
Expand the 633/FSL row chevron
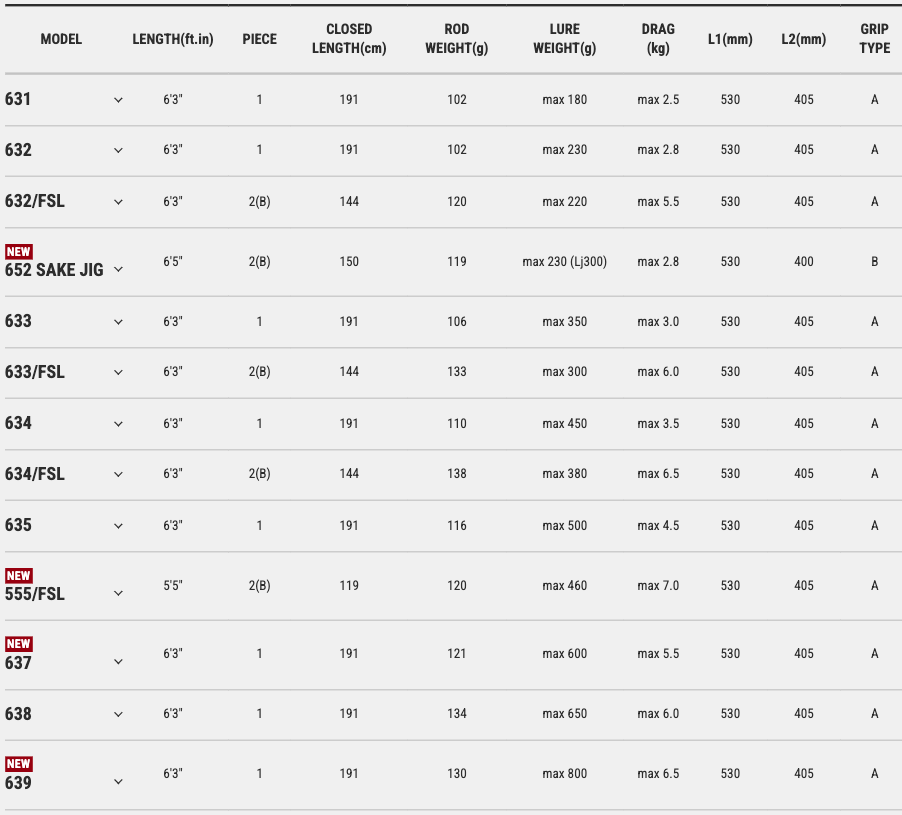coord(118,372)
